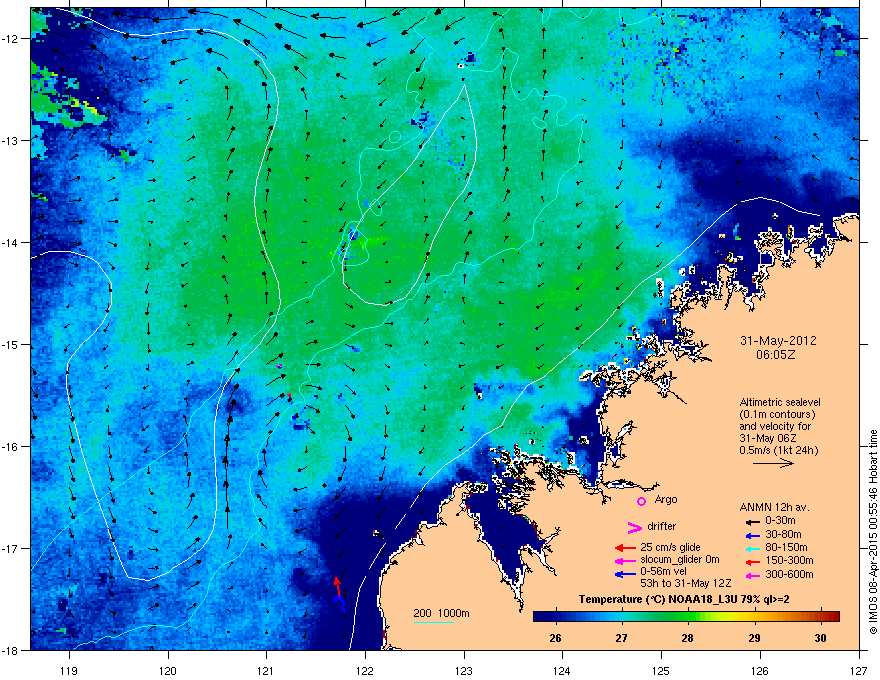This screenshot has width=880, height=680.
Task: Click the green 28° section of colorbar
Action: pyautogui.click(x=688, y=617)
